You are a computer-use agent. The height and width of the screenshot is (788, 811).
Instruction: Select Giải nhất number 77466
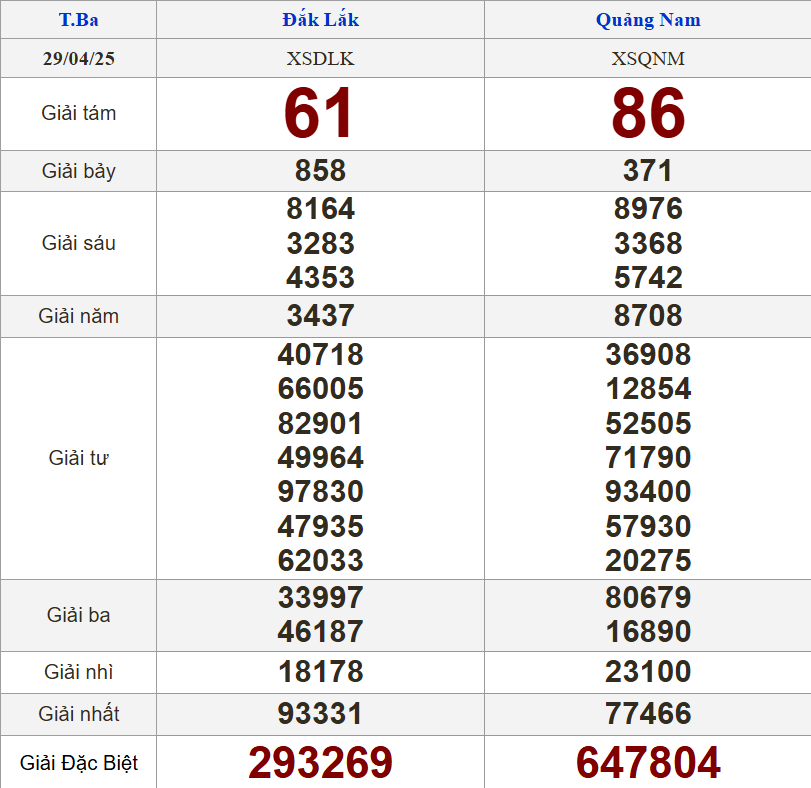pyautogui.click(x=648, y=714)
